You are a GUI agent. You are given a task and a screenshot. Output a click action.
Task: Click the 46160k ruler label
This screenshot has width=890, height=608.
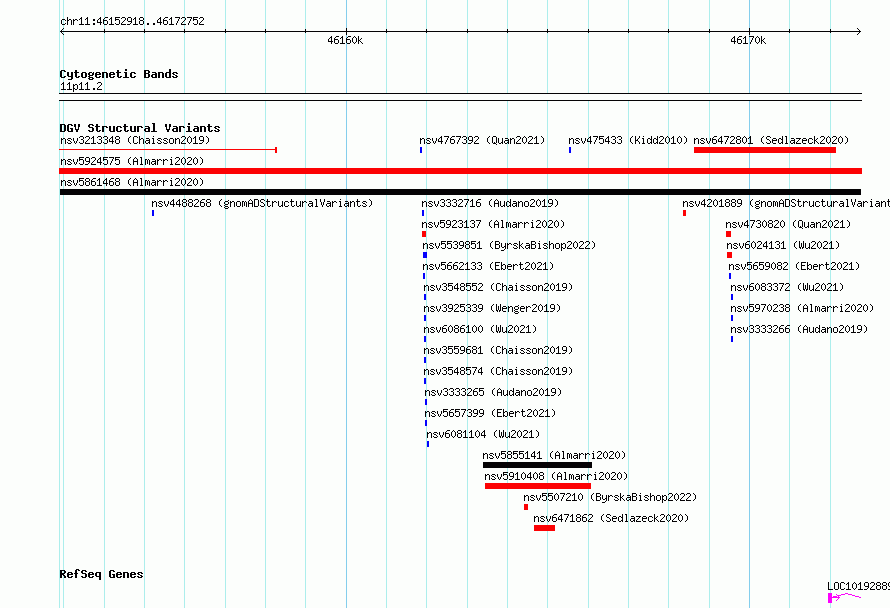pos(345,40)
